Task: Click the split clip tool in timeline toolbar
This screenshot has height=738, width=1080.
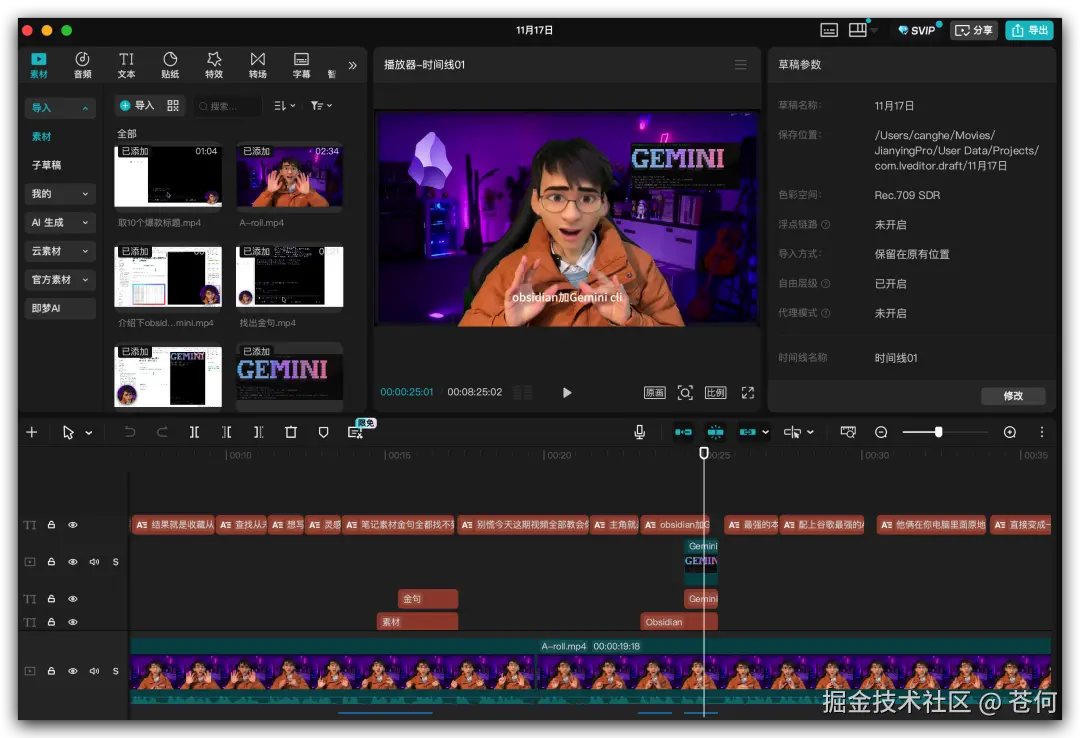Action: click(x=194, y=432)
